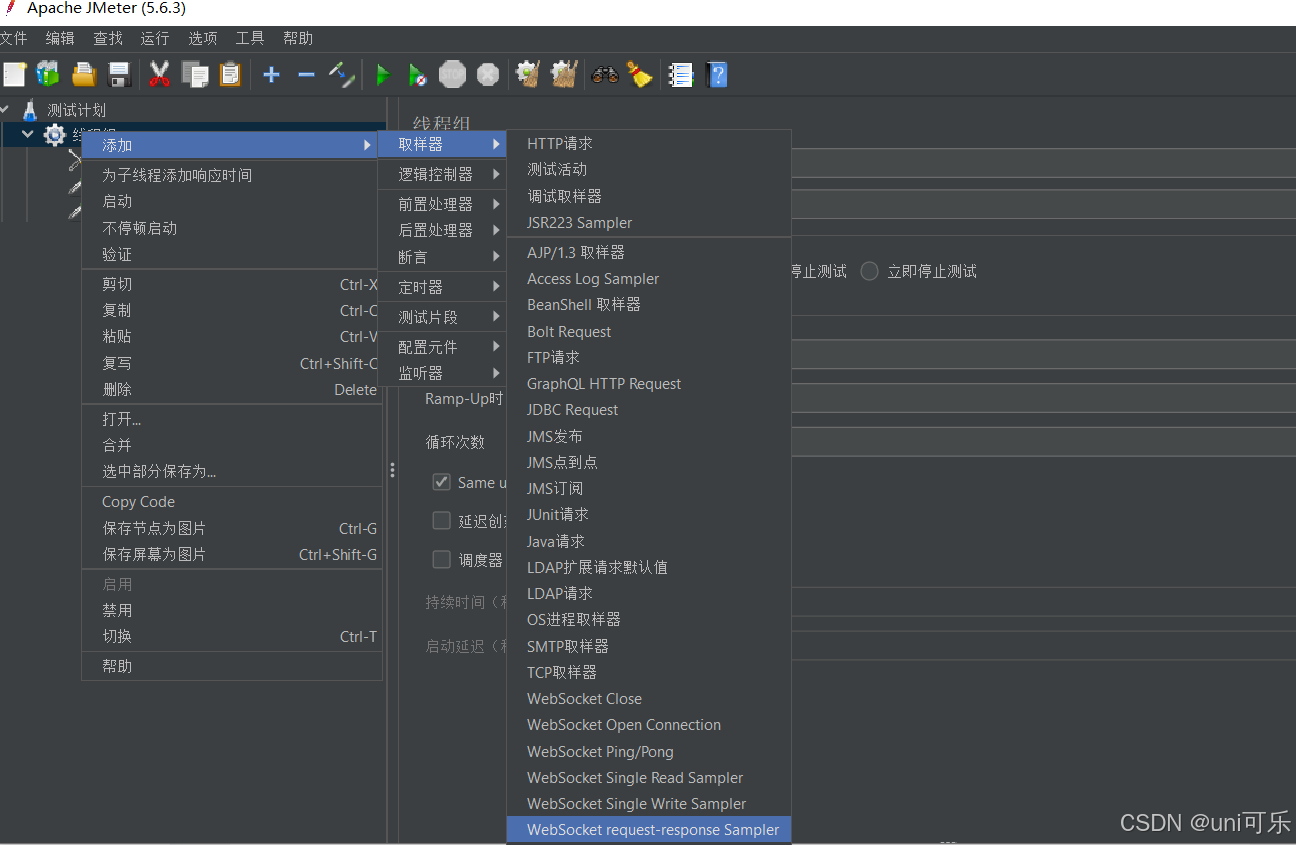Image resolution: width=1296 pixels, height=845 pixels.
Task: Select WebSocket request-response Sampler
Action: [649, 830]
